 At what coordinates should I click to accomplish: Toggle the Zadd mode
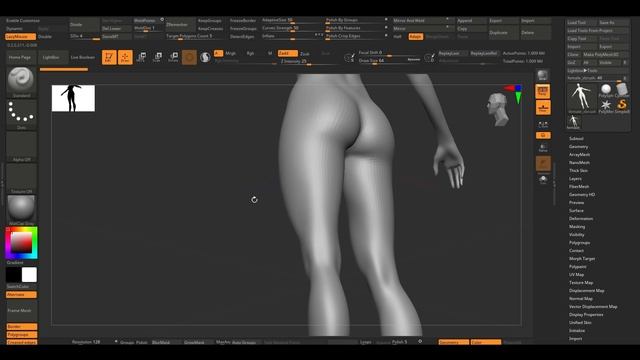288,53
